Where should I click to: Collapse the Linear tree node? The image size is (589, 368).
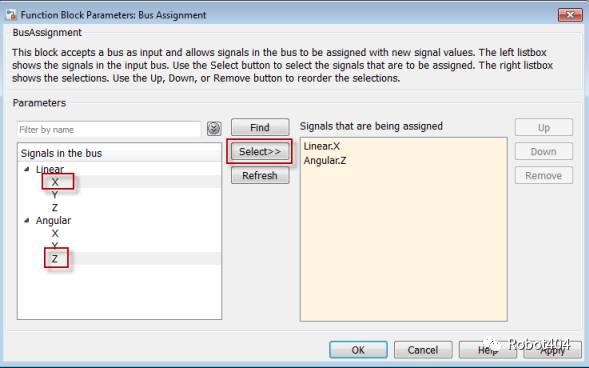click(x=27, y=169)
